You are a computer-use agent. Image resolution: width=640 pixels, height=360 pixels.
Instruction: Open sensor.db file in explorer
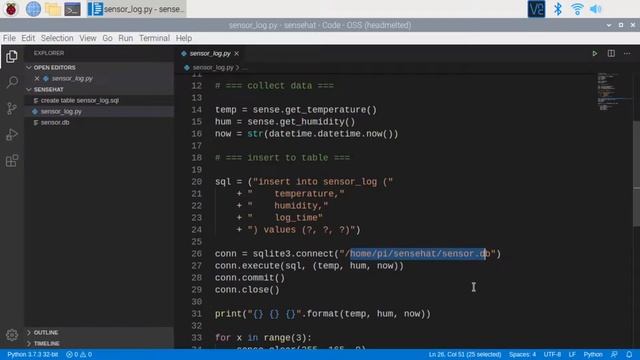pyautogui.click(x=55, y=122)
